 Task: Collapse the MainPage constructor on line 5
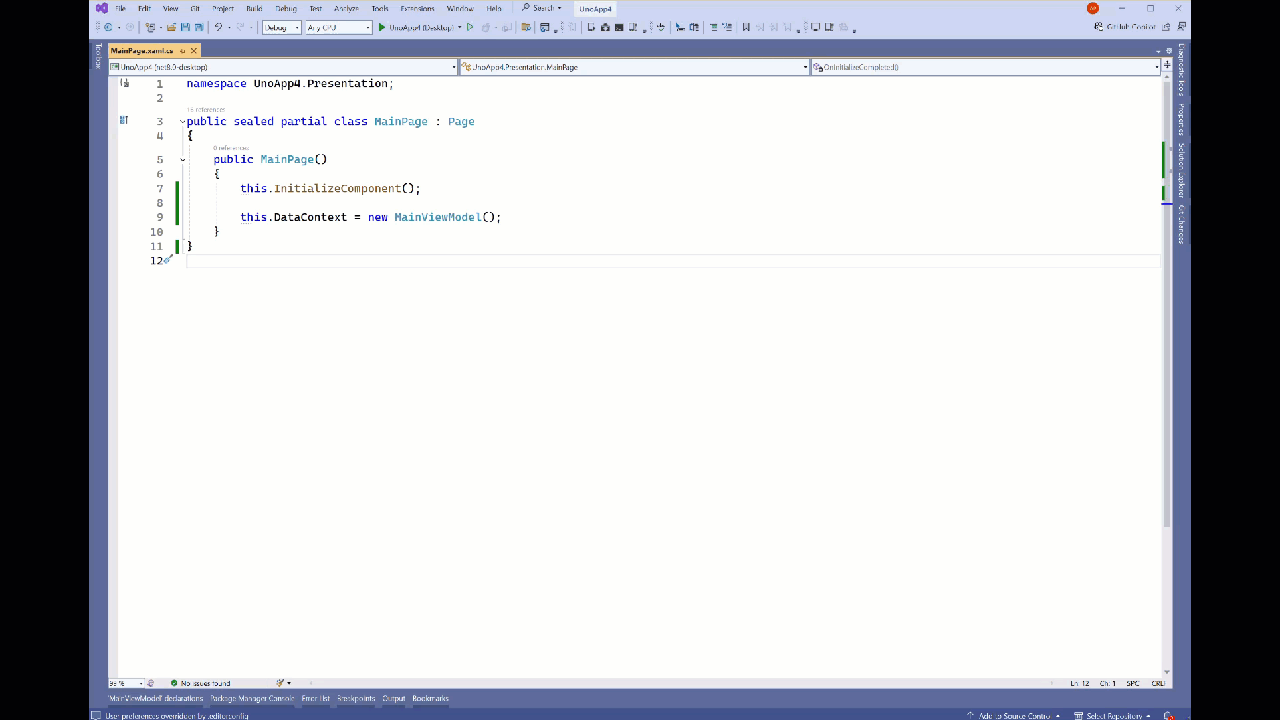click(x=181, y=159)
